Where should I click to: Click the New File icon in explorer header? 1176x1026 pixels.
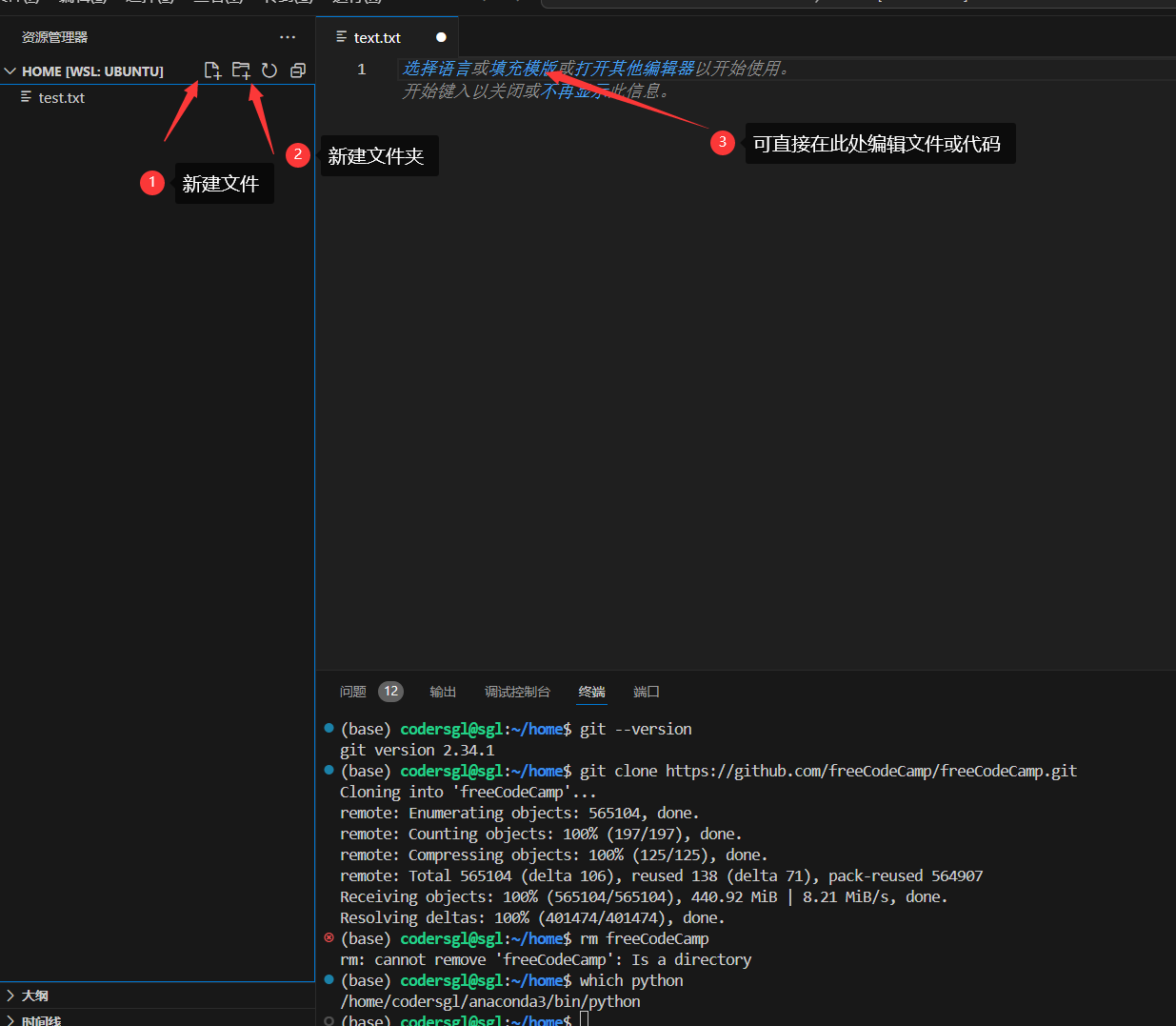(212, 70)
